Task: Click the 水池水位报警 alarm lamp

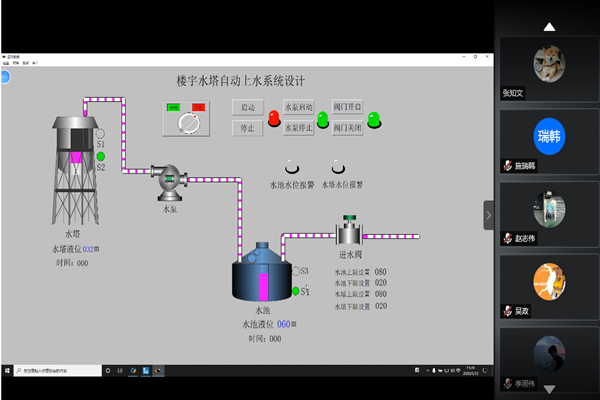Action: pyautogui.click(x=290, y=168)
